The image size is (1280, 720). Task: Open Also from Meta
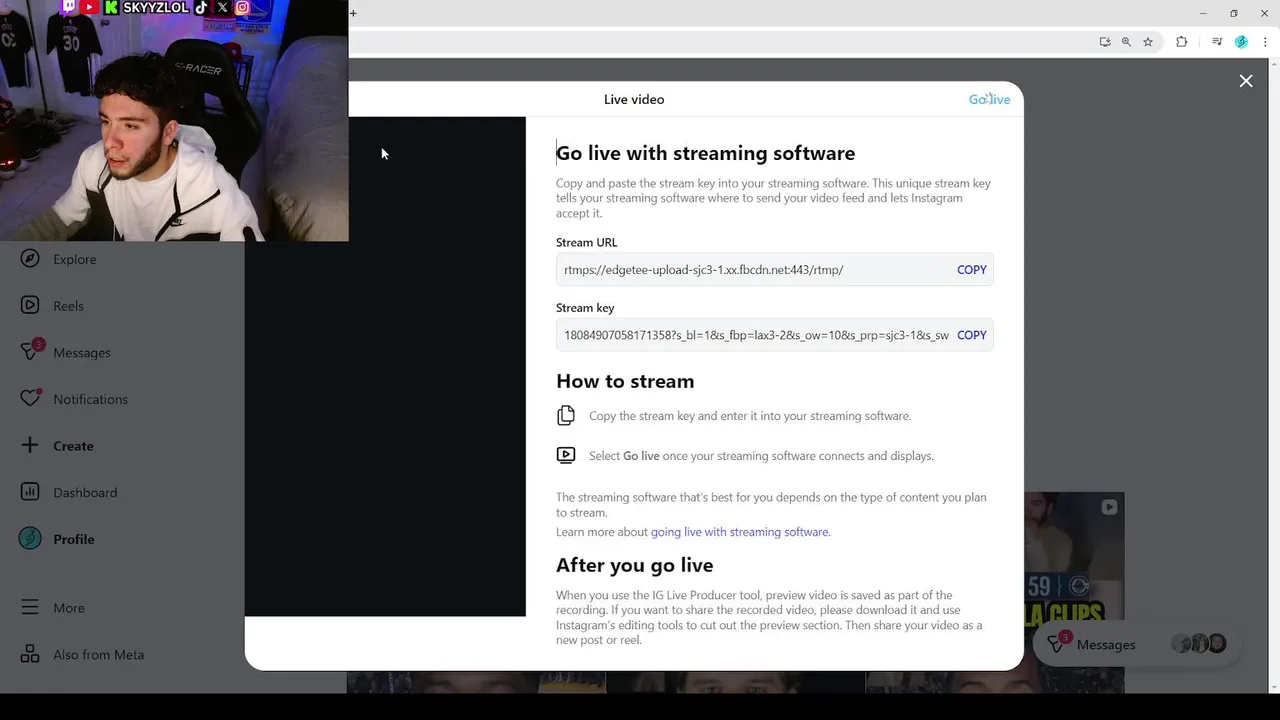[84, 654]
